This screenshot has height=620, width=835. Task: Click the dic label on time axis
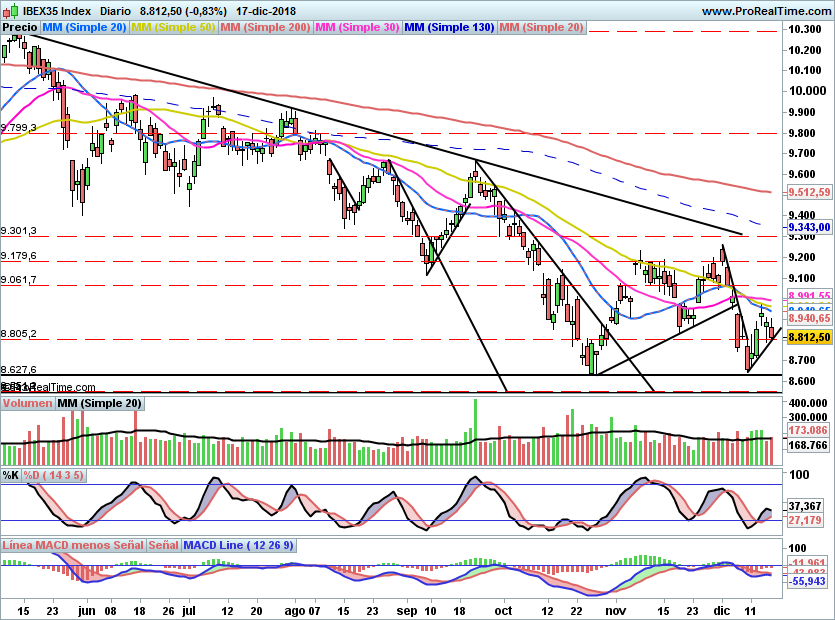pos(722,610)
